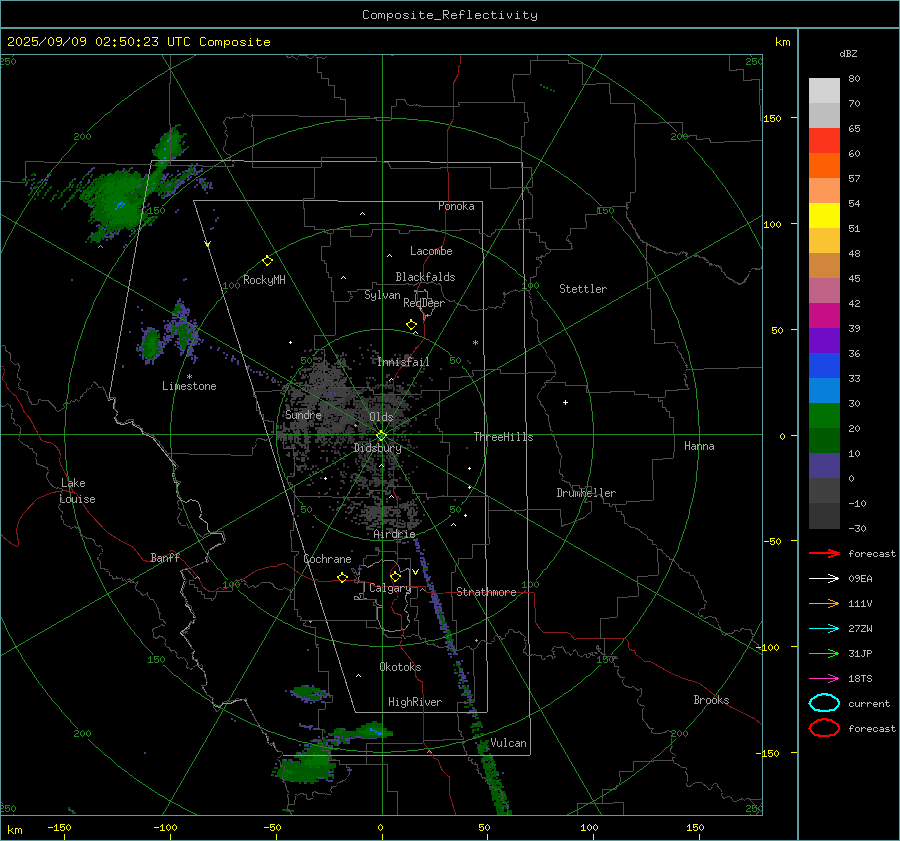Click the green 31JP arrow in legend
Image resolution: width=900 pixels, height=841 pixels.
824,653
